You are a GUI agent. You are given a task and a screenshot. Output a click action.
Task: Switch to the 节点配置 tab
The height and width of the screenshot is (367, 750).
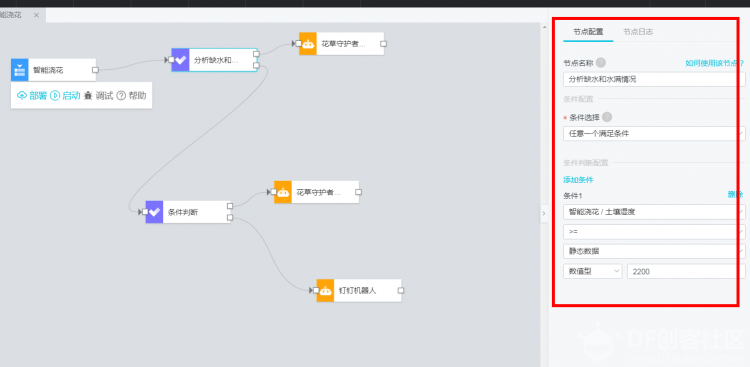click(x=588, y=32)
